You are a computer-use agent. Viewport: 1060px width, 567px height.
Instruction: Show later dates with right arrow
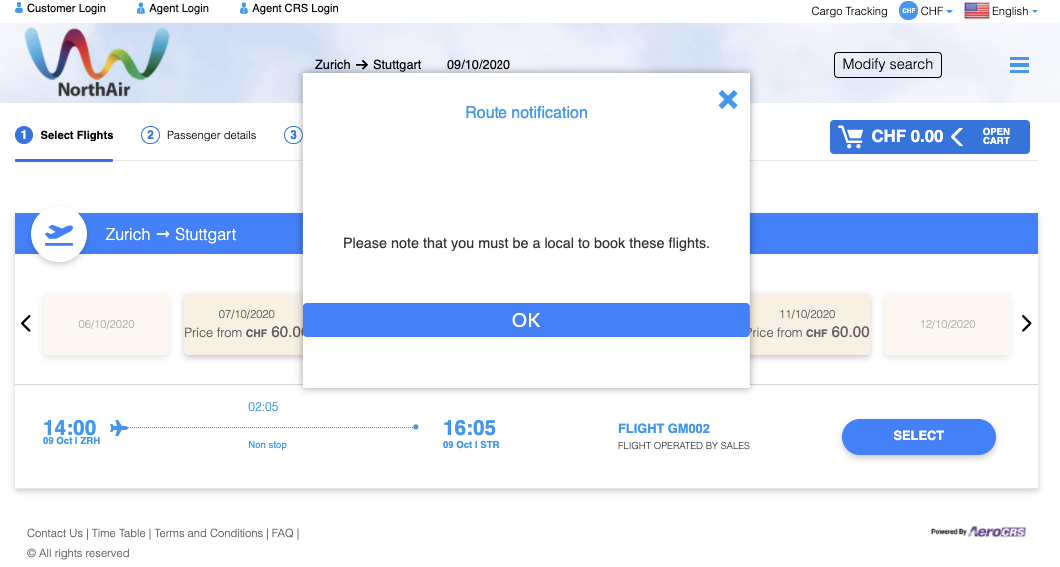[1026, 324]
